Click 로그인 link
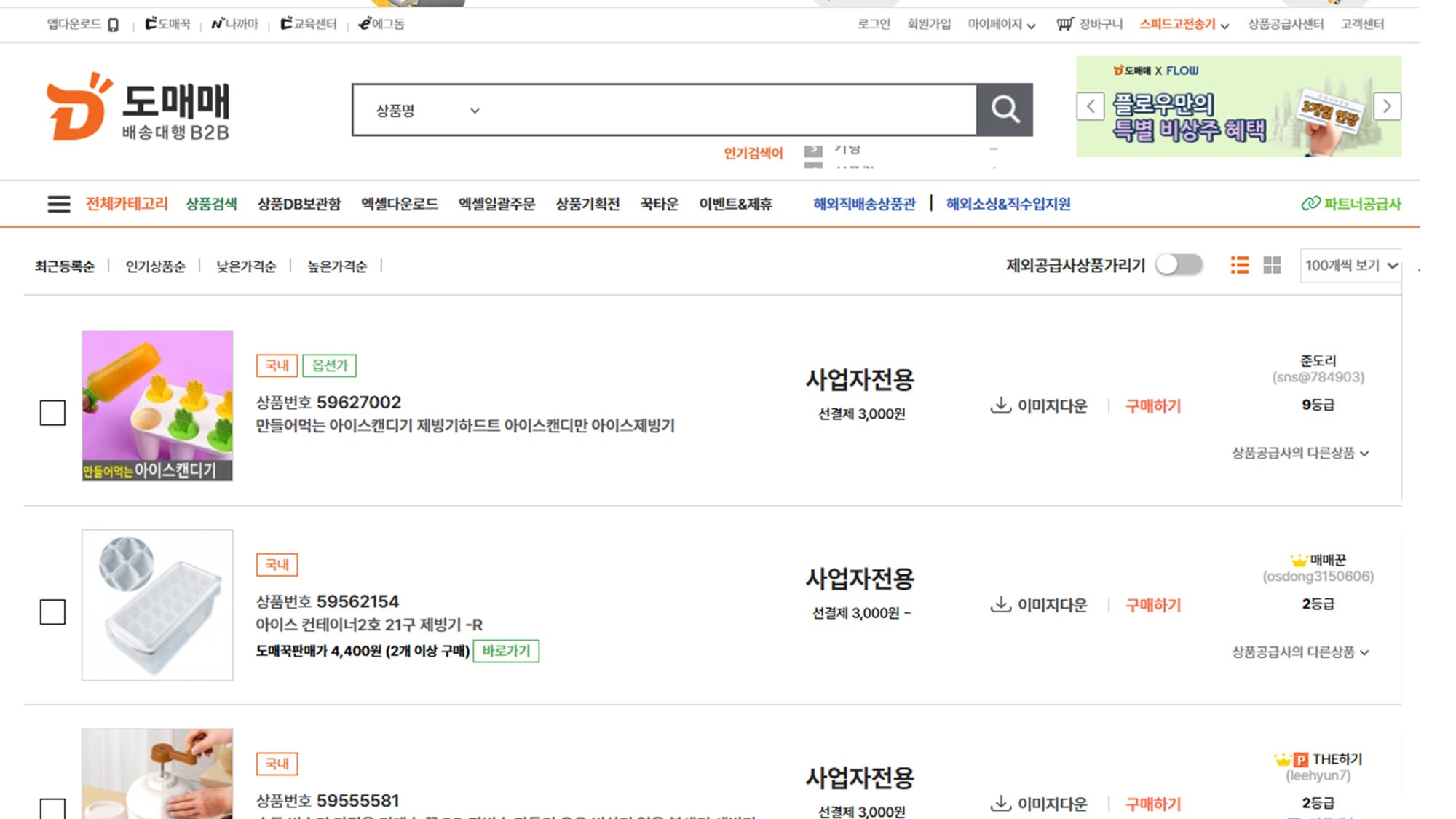The image size is (1456, 819). (874, 24)
